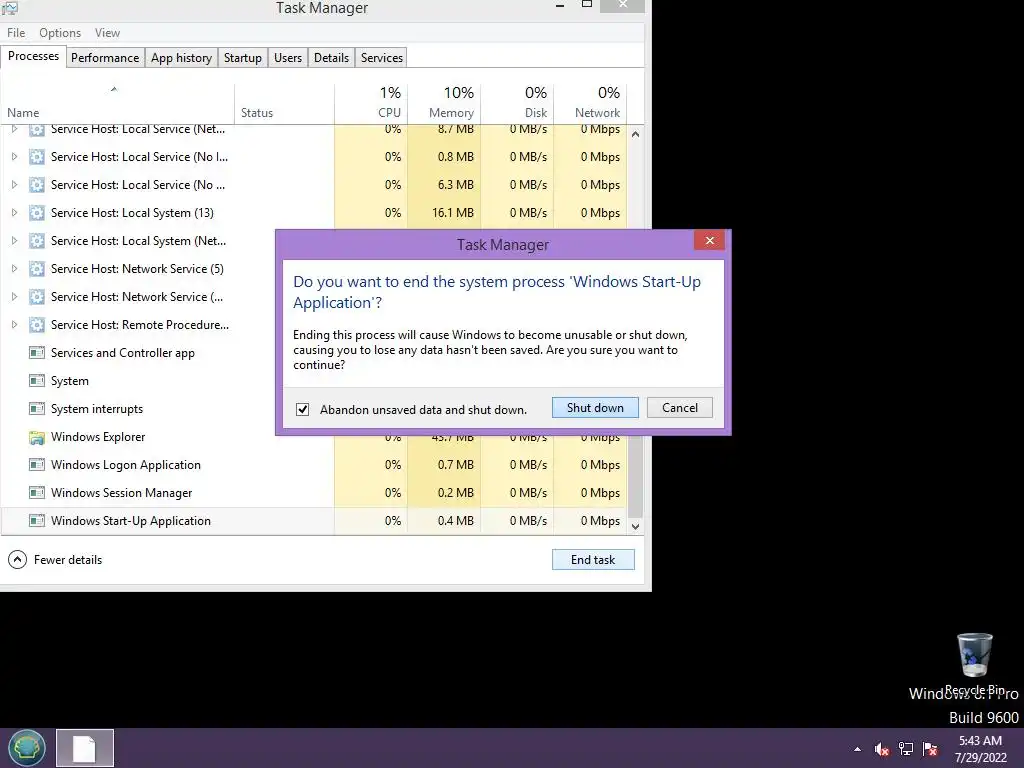Sort by the Network column header

coord(590,104)
